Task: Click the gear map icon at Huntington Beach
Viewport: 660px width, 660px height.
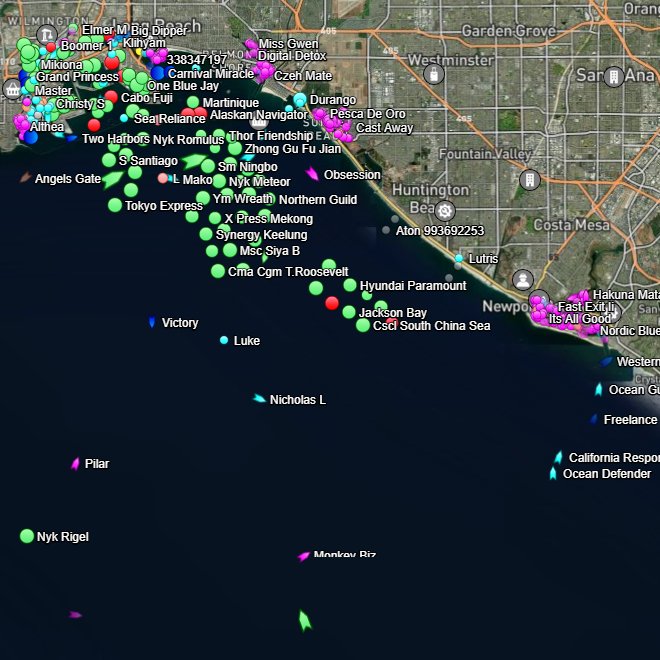Action: [x=445, y=211]
